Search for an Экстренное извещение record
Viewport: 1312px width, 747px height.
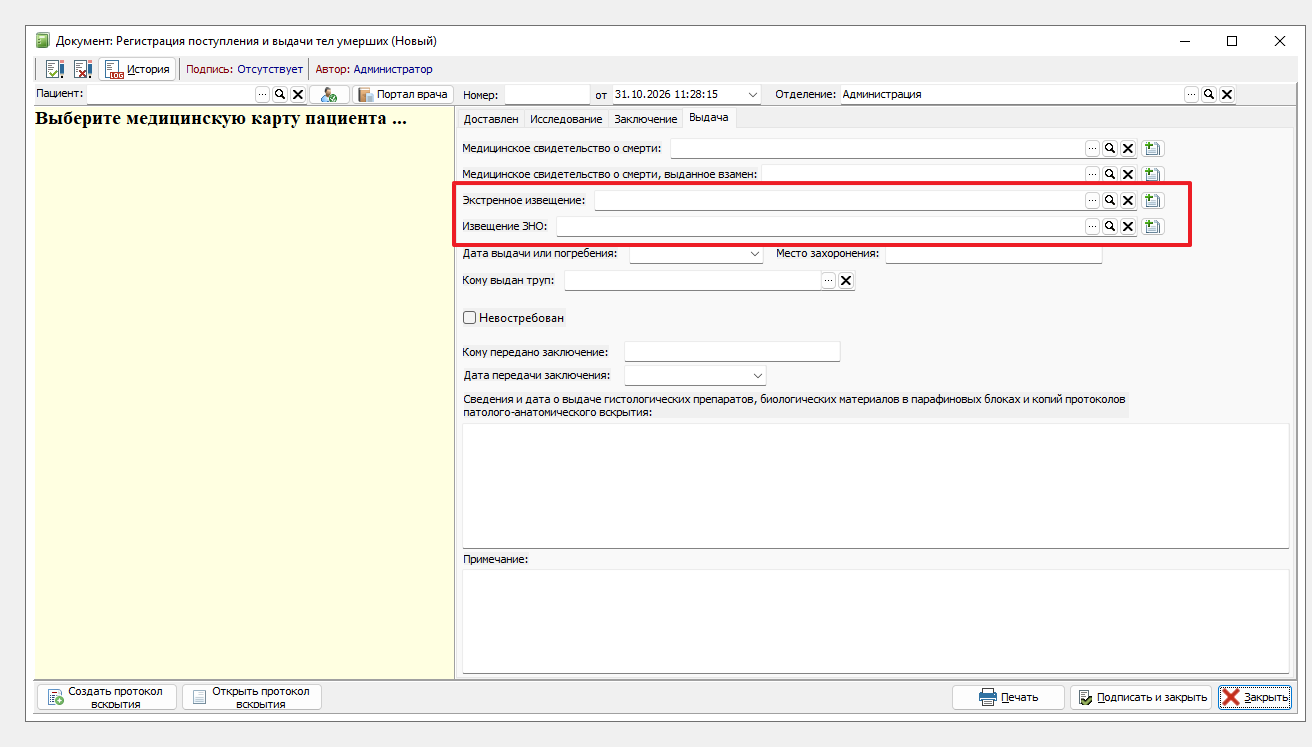tap(1109, 200)
